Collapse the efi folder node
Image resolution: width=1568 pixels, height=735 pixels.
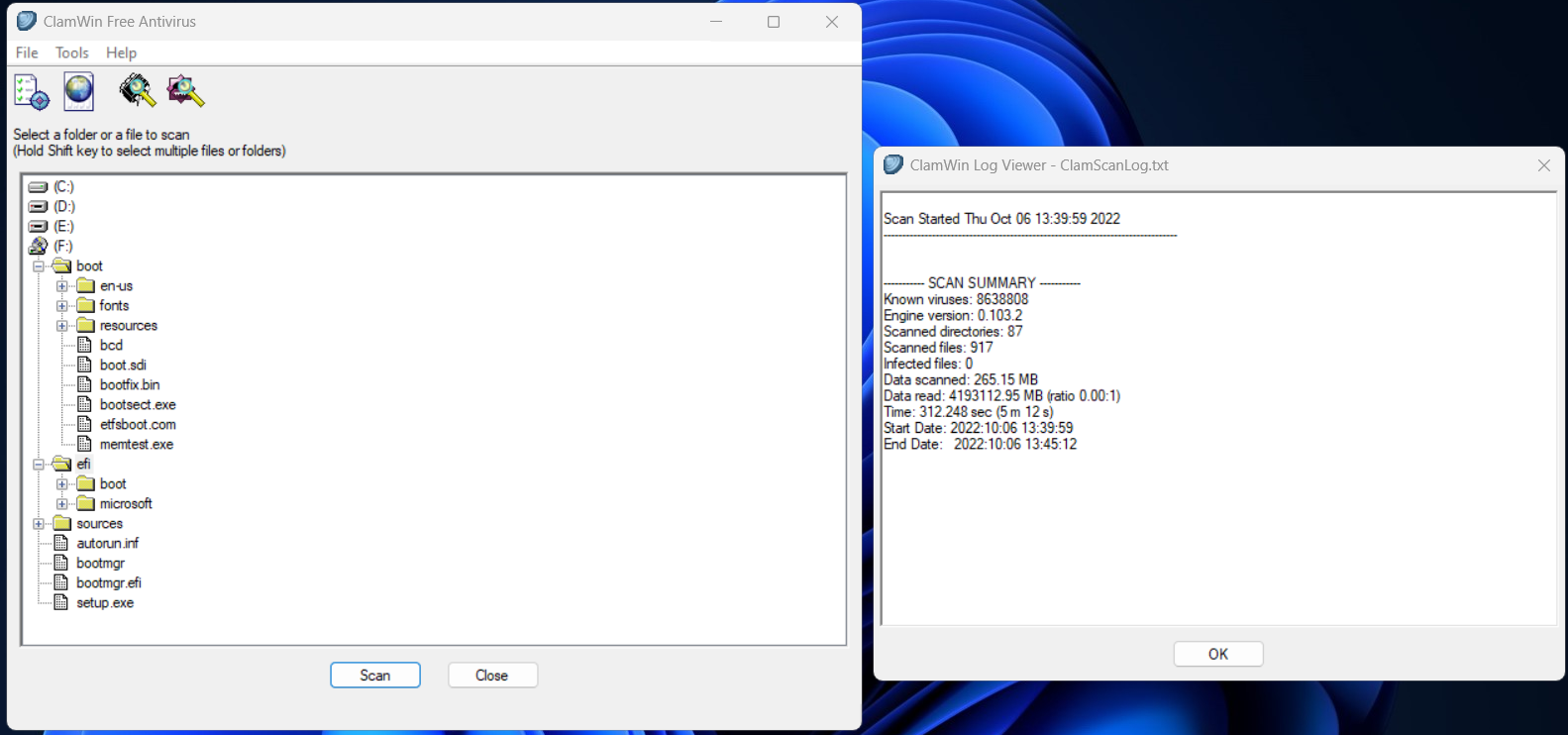click(39, 464)
